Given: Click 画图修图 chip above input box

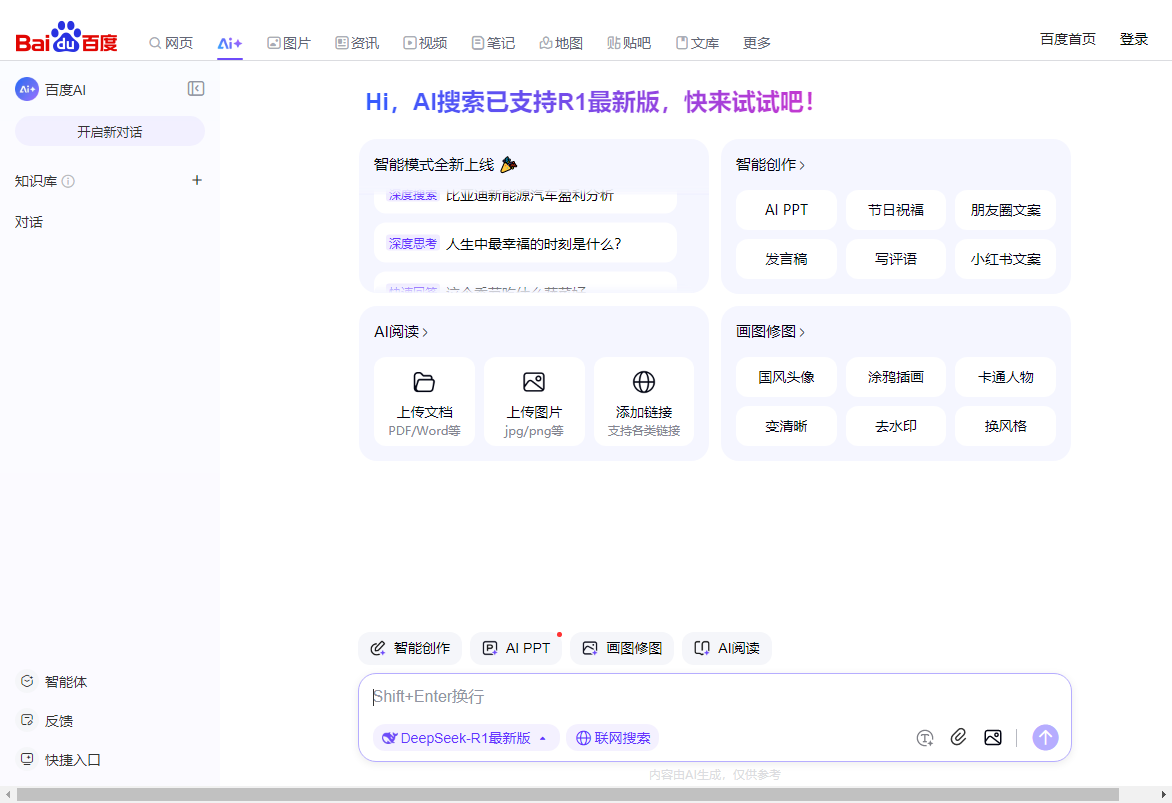Looking at the screenshot, I should pyautogui.click(x=622, y=648).
